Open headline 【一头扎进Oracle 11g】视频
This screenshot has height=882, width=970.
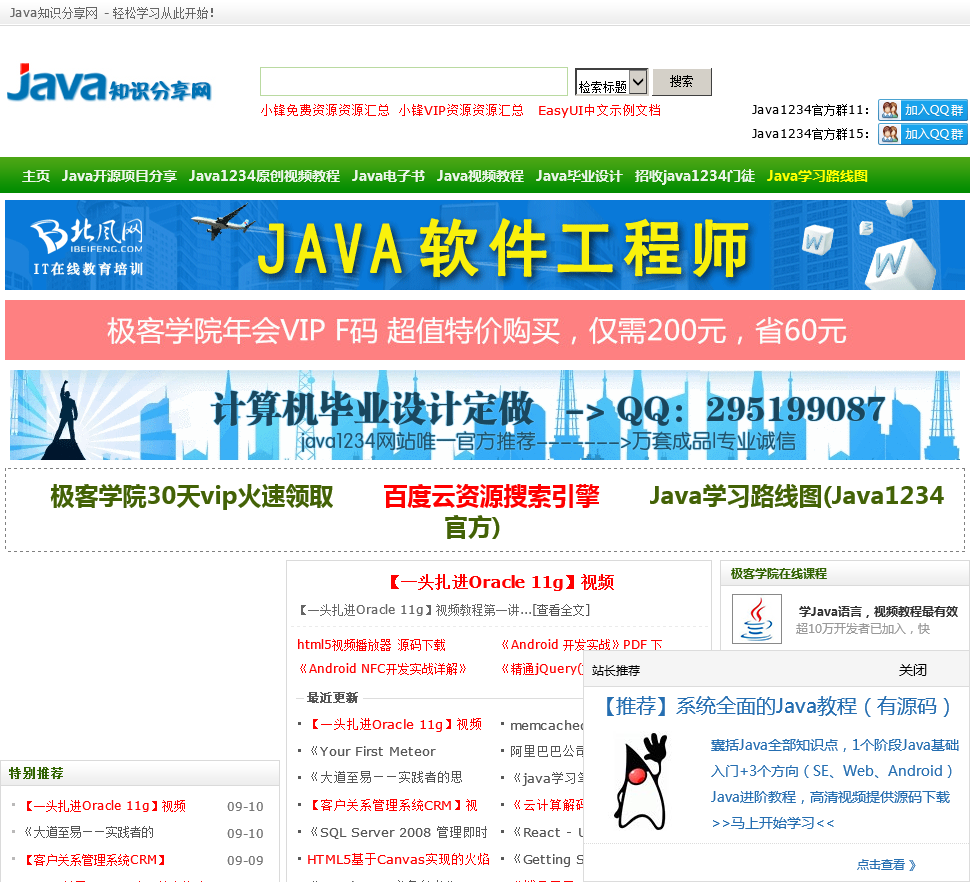coord(500,582)
